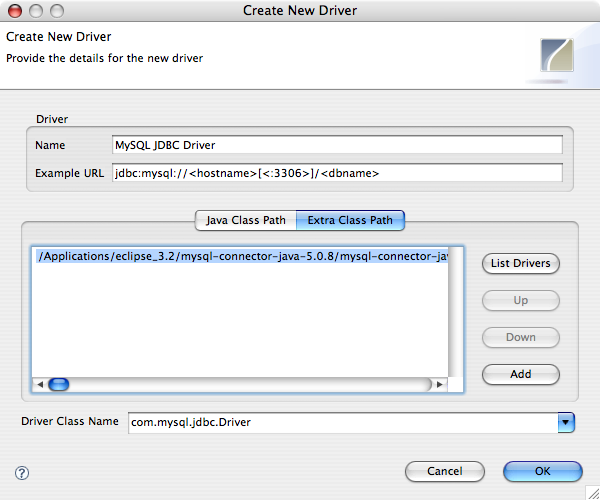Viewport: 600px width, 500px height.
Task: Move the entry with the Up button
Action: pos(520,300)
